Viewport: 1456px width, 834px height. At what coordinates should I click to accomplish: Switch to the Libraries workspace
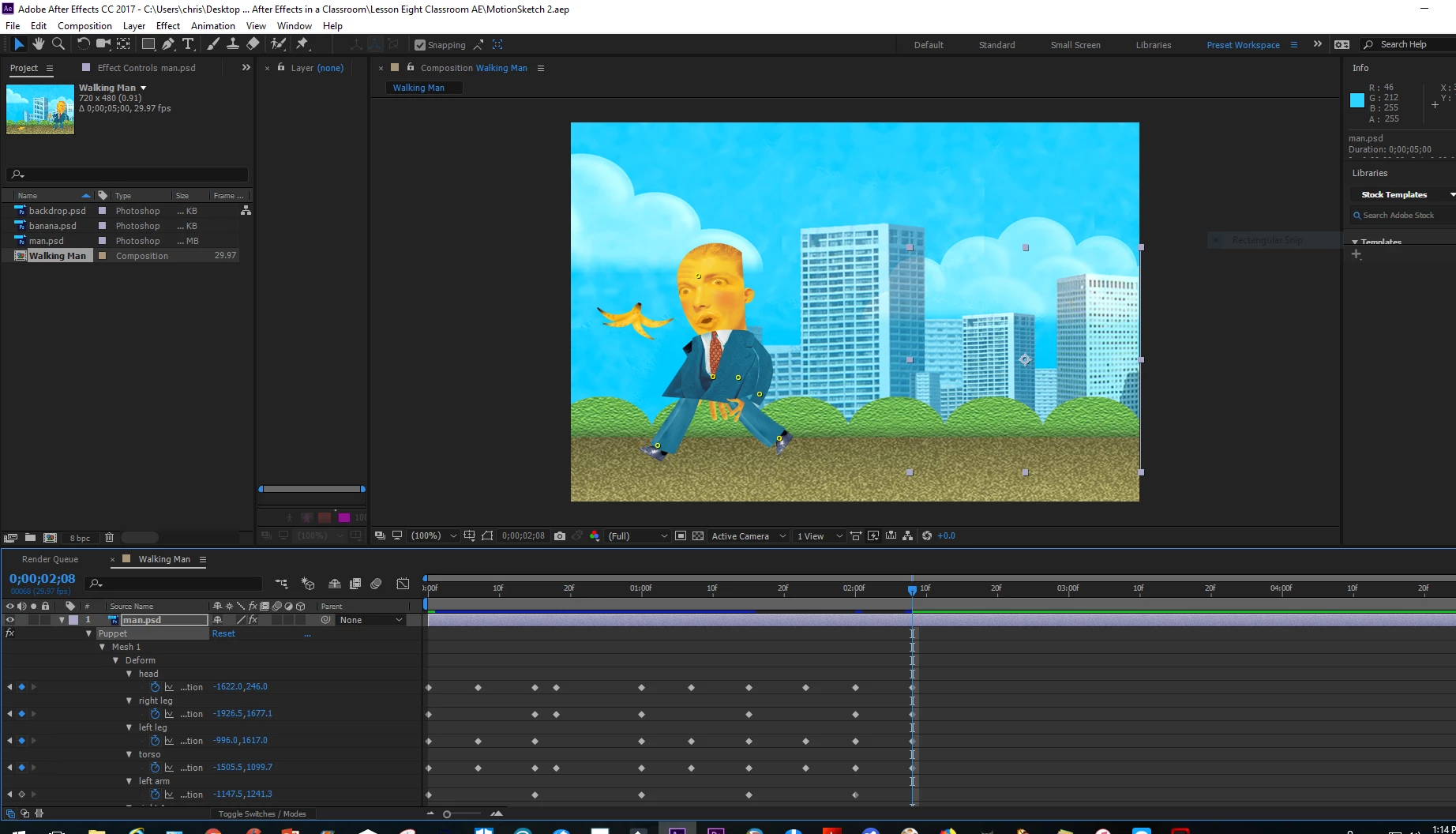[1154, 45]
